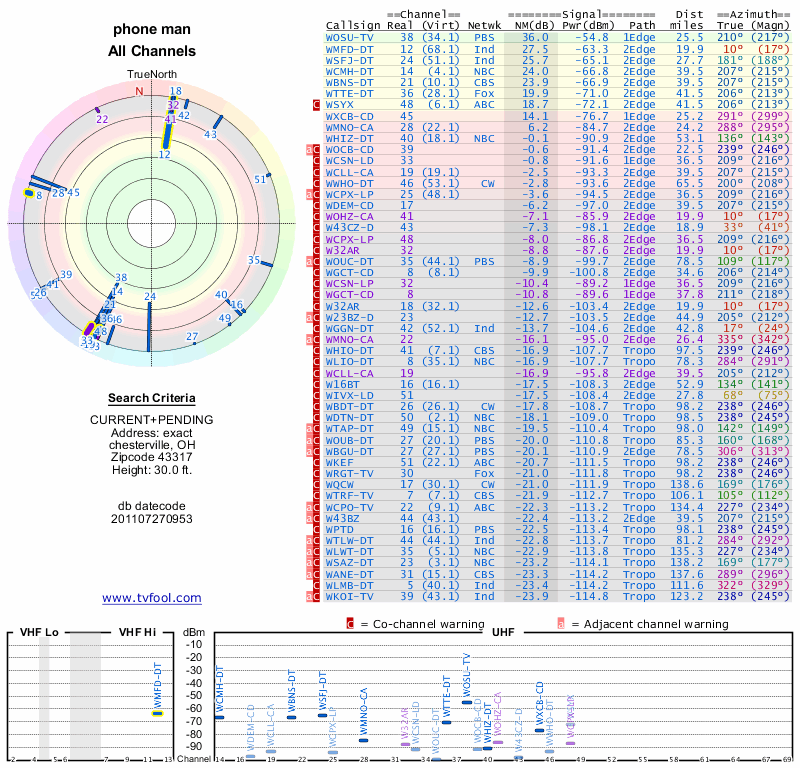Viewport: 800px width, 768px height.
Task: Click the WMFD-DT bar in VHF Hi chart
Action: coord(157,712)
